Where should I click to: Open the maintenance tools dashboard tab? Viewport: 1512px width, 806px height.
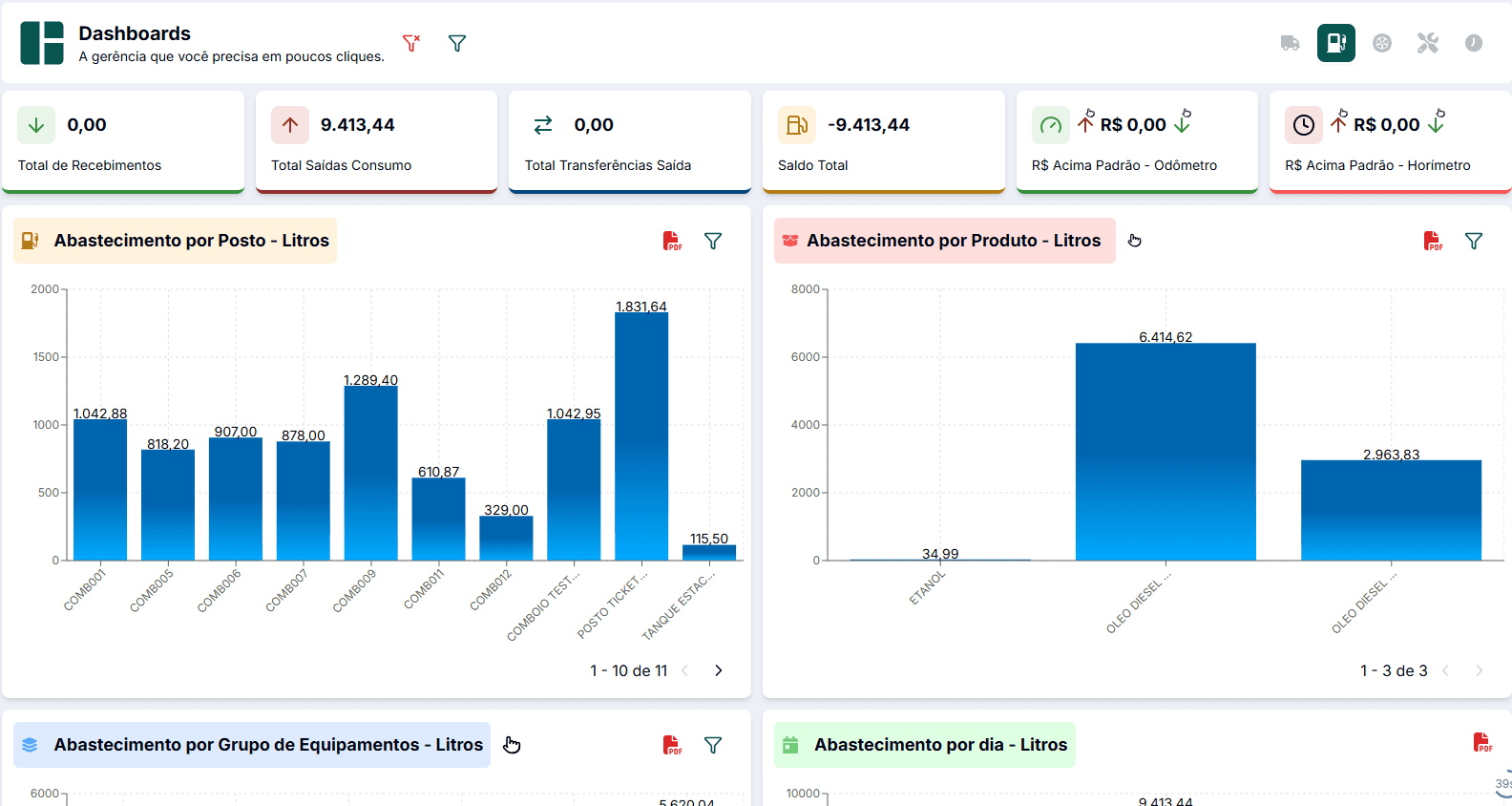tap(1428, 43)
